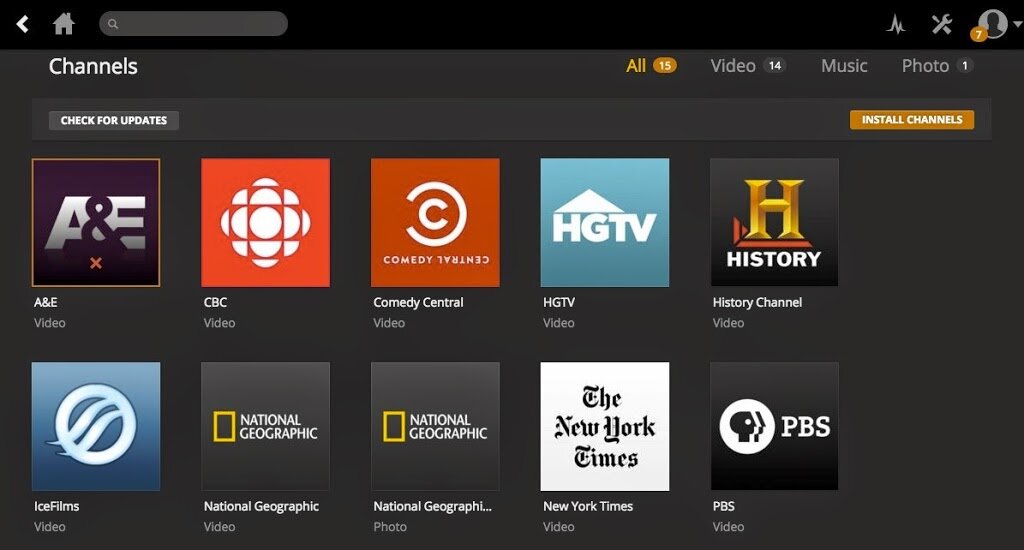The height and width of the screenshot is (550, 1024).
Task: Click the History Channel label
Action: 757,302
